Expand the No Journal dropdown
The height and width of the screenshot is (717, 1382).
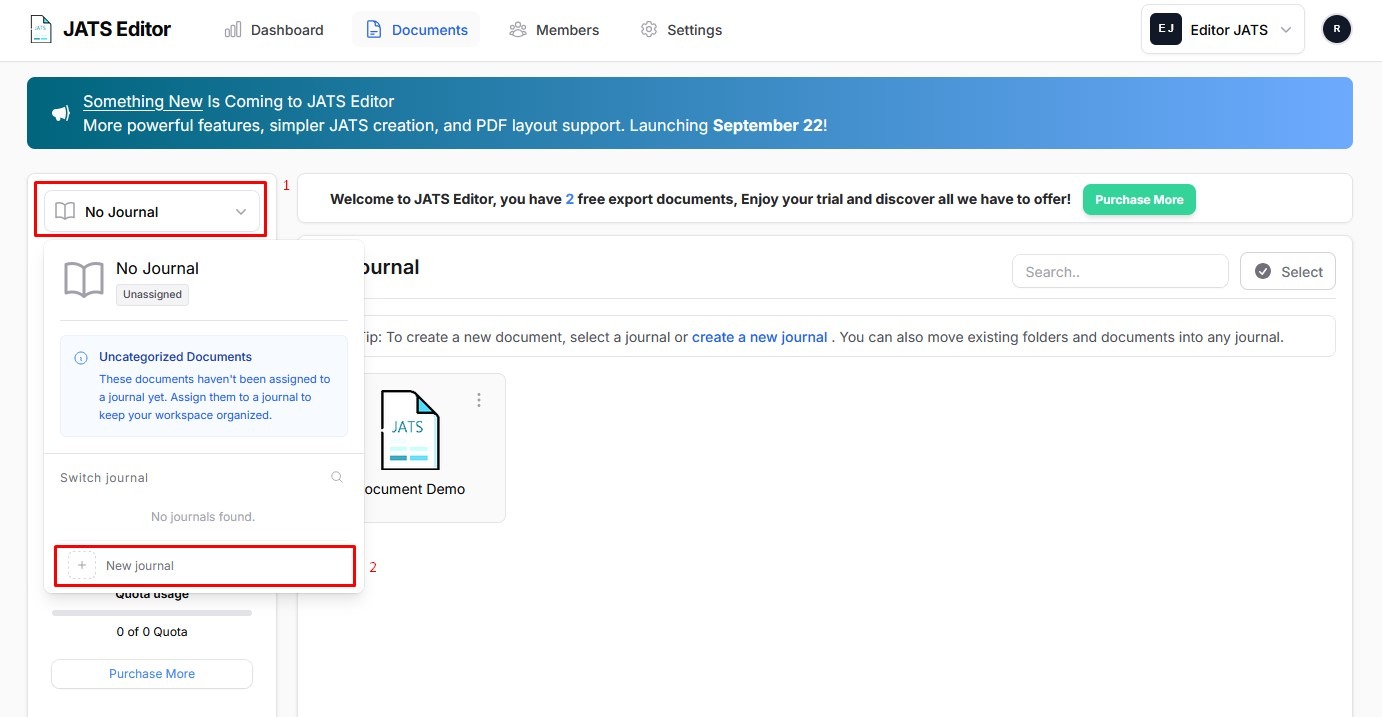pyautogui.click(x=152, y=211)
